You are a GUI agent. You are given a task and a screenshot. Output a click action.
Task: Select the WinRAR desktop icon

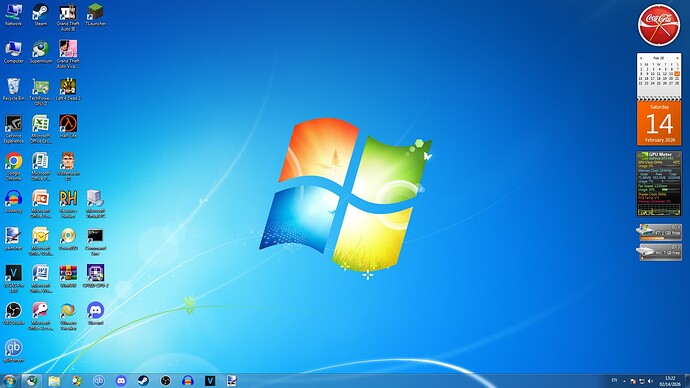point(68,276)
